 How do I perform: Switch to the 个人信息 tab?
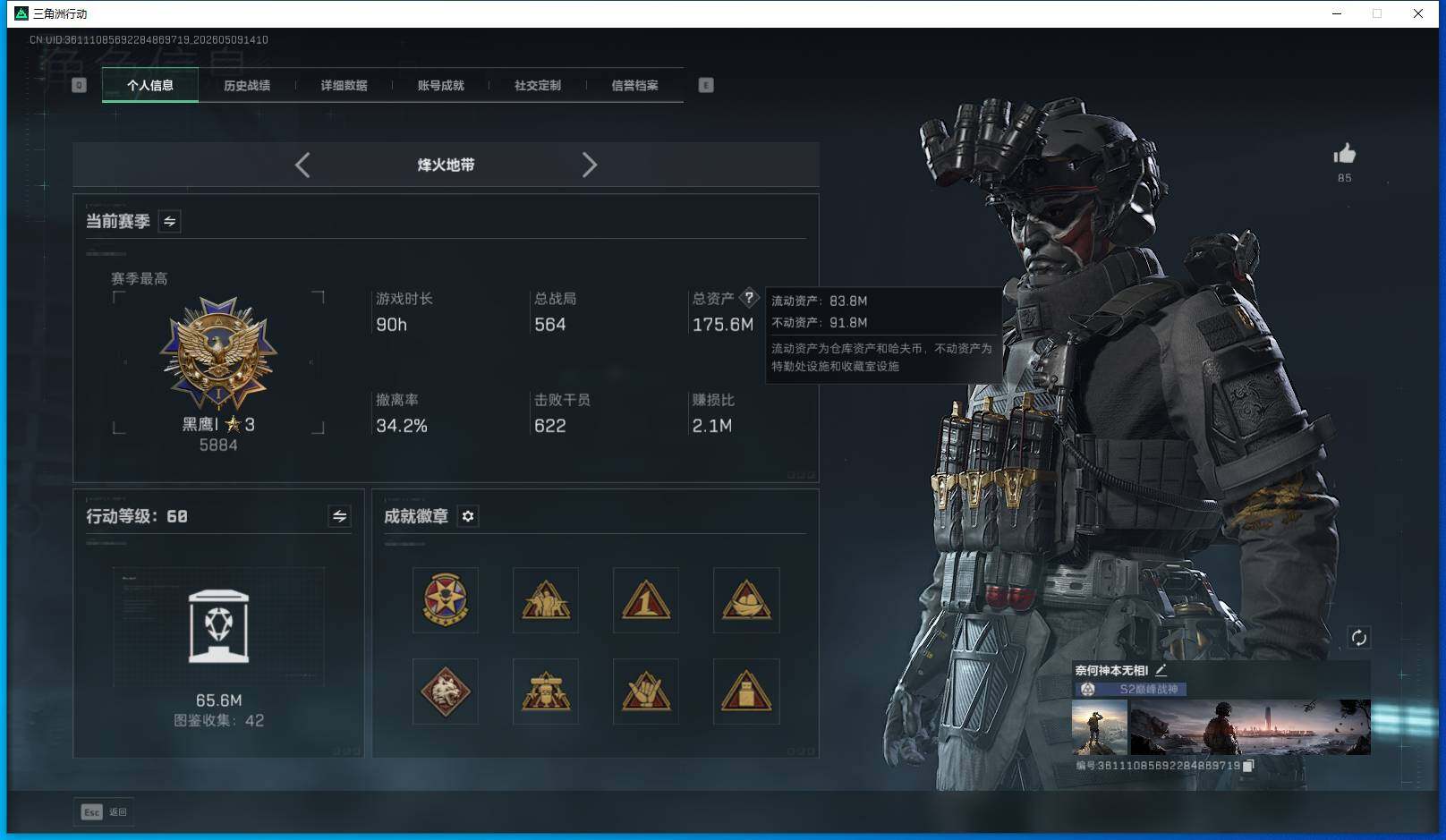(150, 86)
